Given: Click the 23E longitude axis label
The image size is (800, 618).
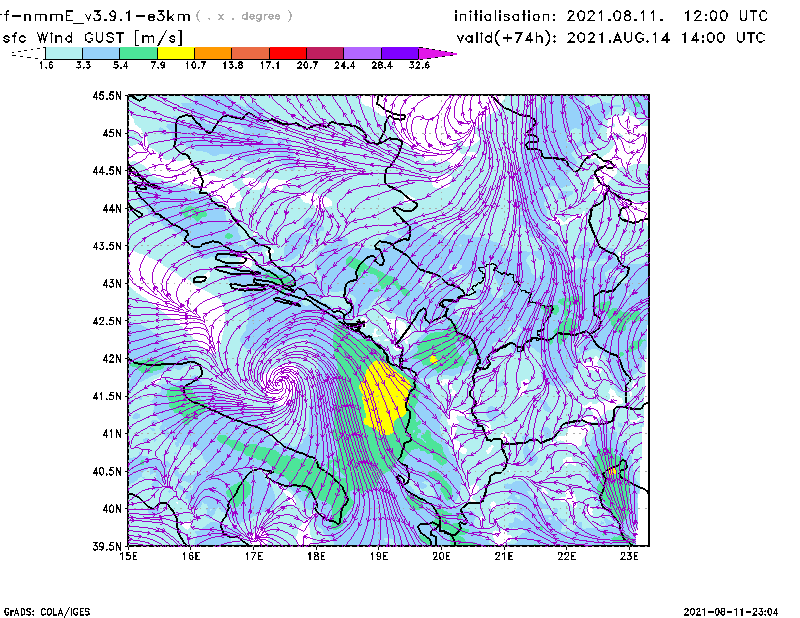Looking at the screenshot, I should 628,556.
